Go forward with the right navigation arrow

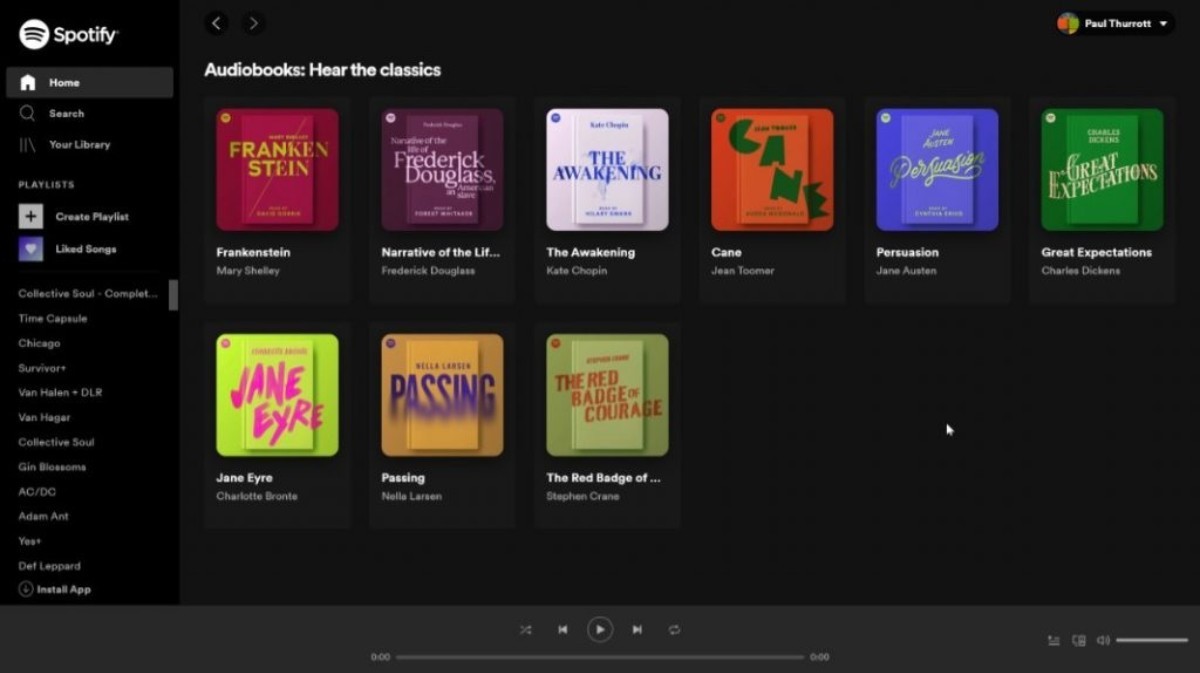(252, 22)
